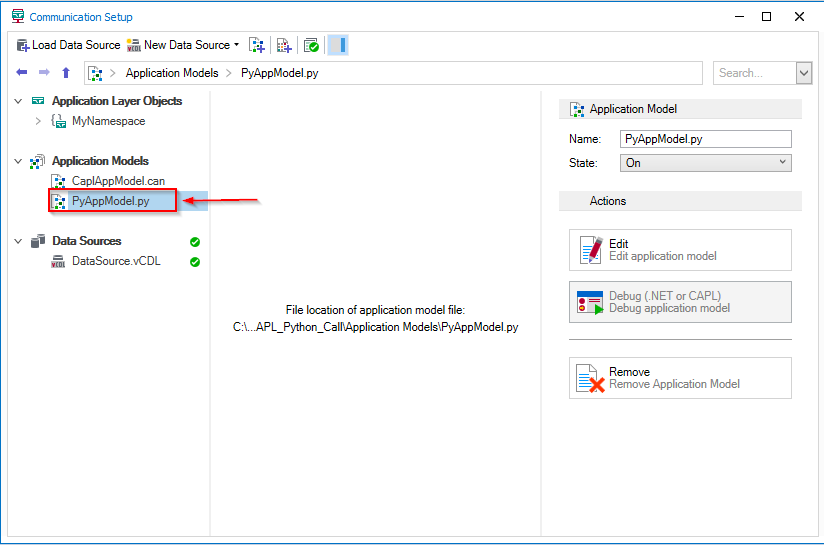Click the Remove Application Model button
Viewport: 824px width, 545px height.
680,378
